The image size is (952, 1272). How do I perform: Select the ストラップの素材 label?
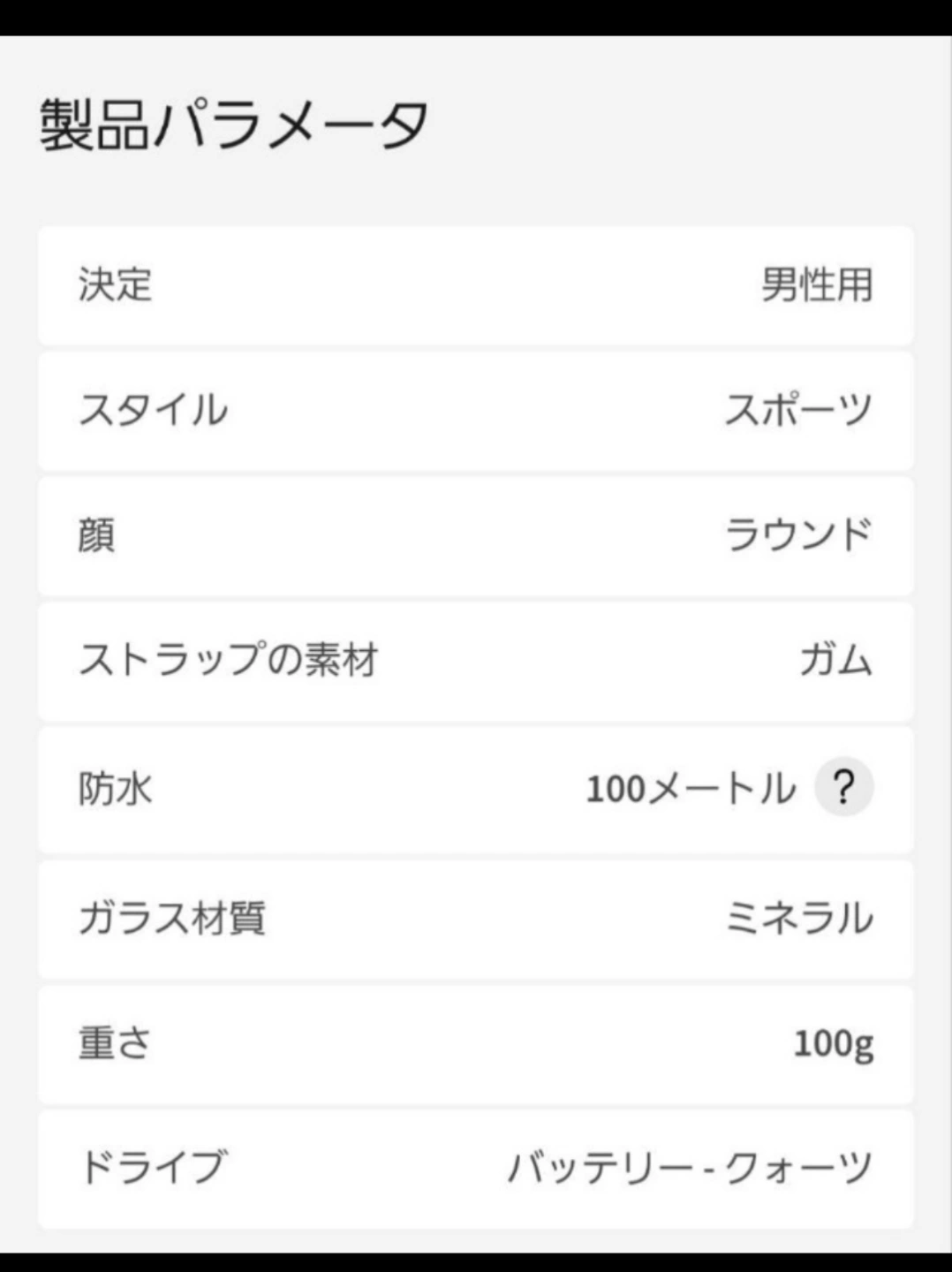coord(228,660)
